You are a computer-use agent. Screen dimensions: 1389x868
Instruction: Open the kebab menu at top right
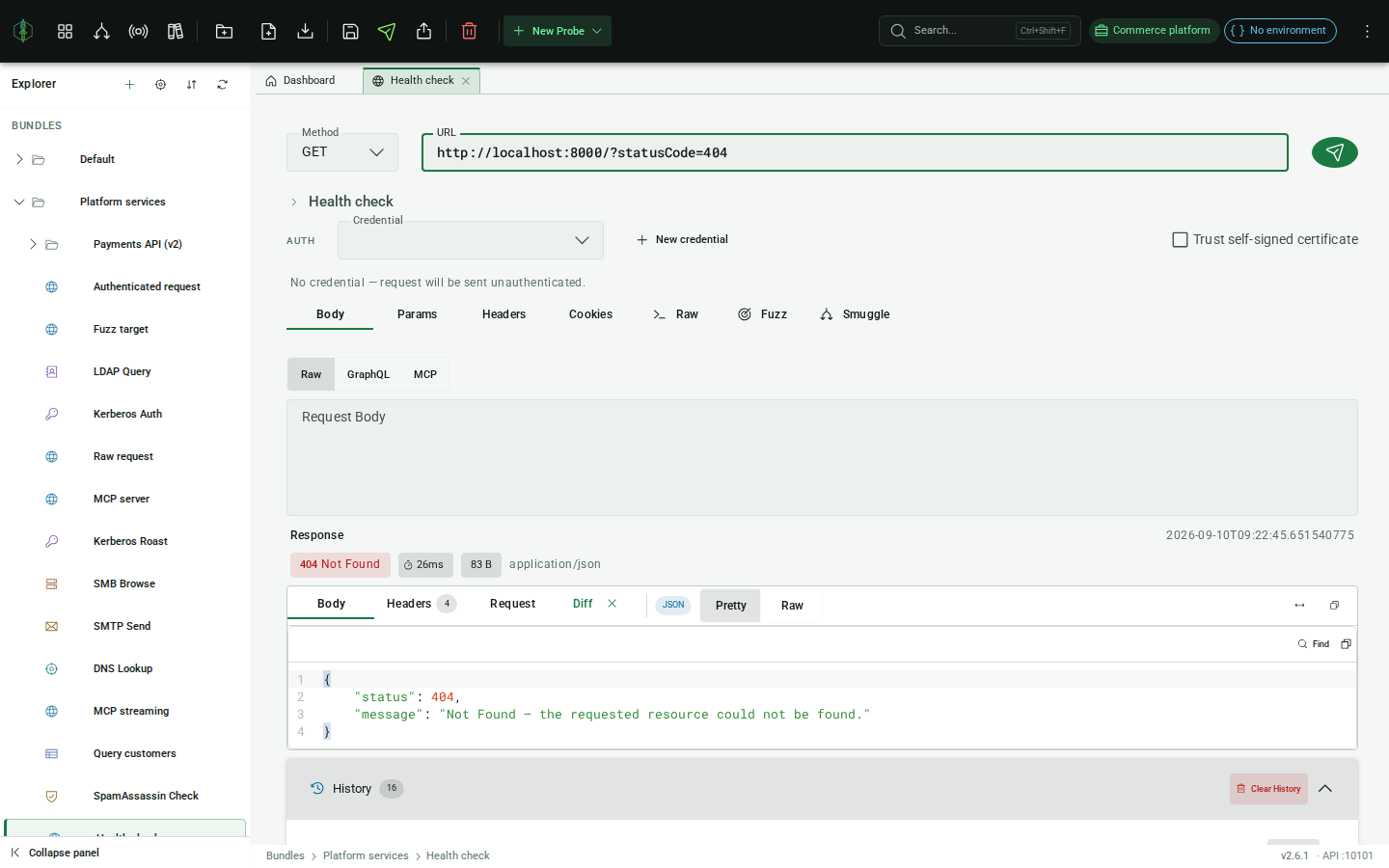(x=1367, y=31)
